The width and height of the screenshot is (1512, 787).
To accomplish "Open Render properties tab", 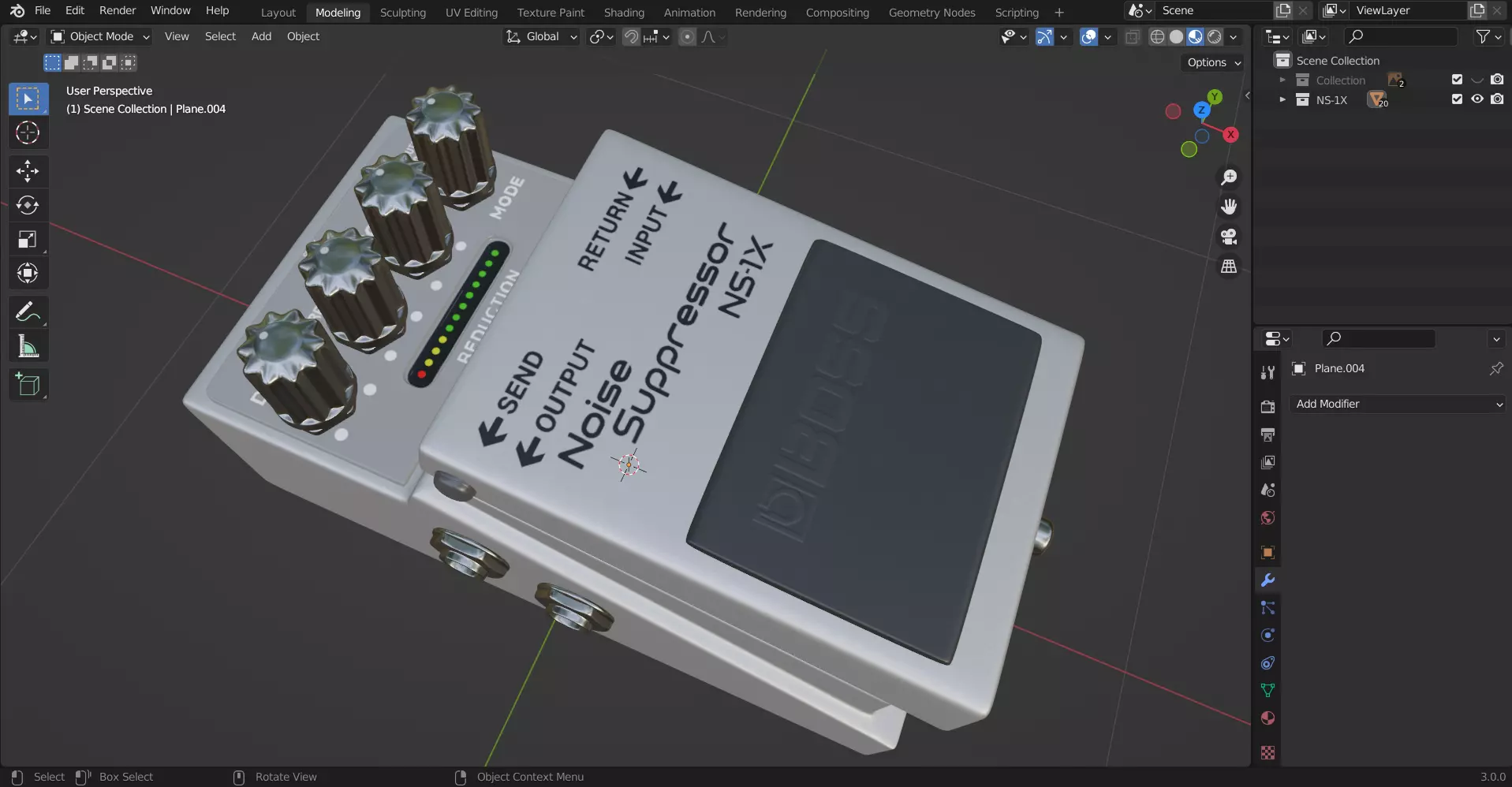I will (x=1267, y=407).
